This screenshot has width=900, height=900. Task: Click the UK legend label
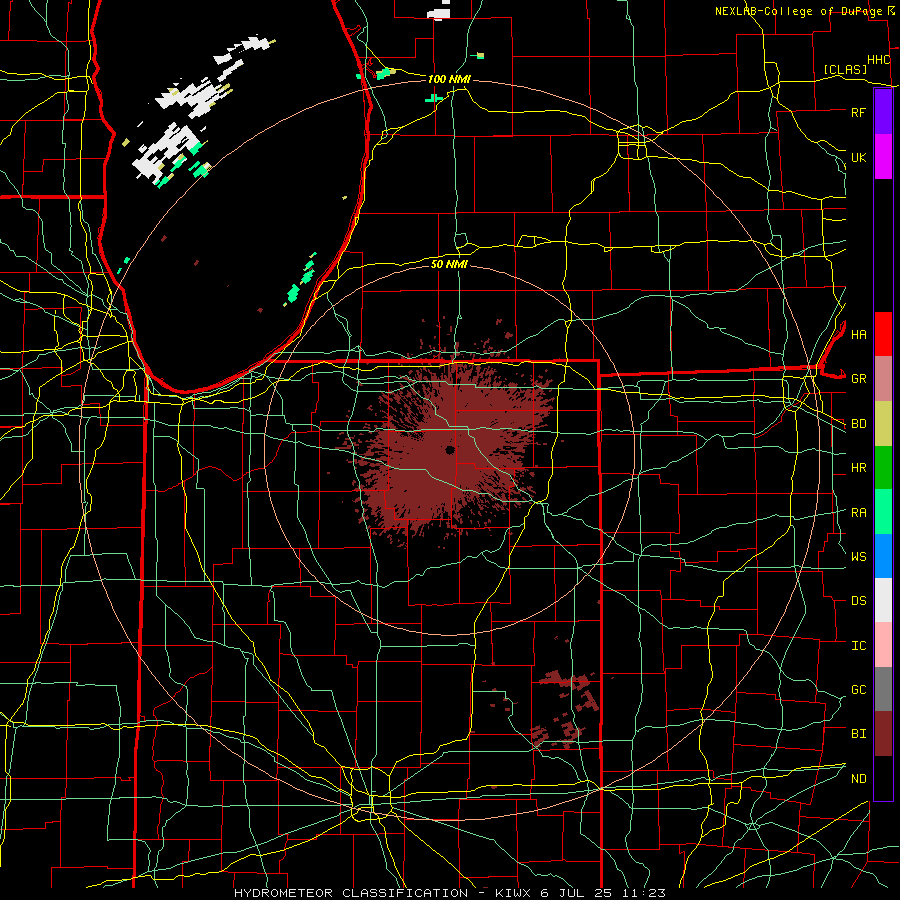[x=858, y=157]
